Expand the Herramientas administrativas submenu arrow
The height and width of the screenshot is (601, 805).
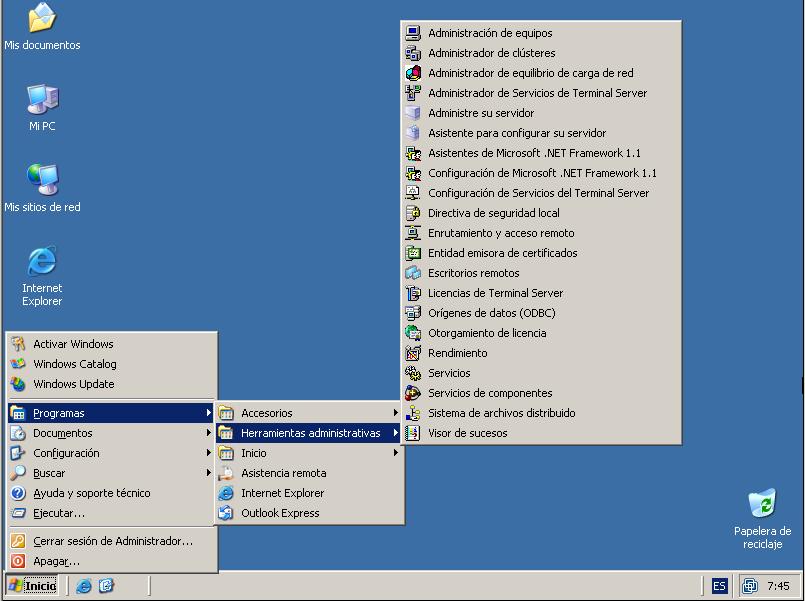point(396,433)
